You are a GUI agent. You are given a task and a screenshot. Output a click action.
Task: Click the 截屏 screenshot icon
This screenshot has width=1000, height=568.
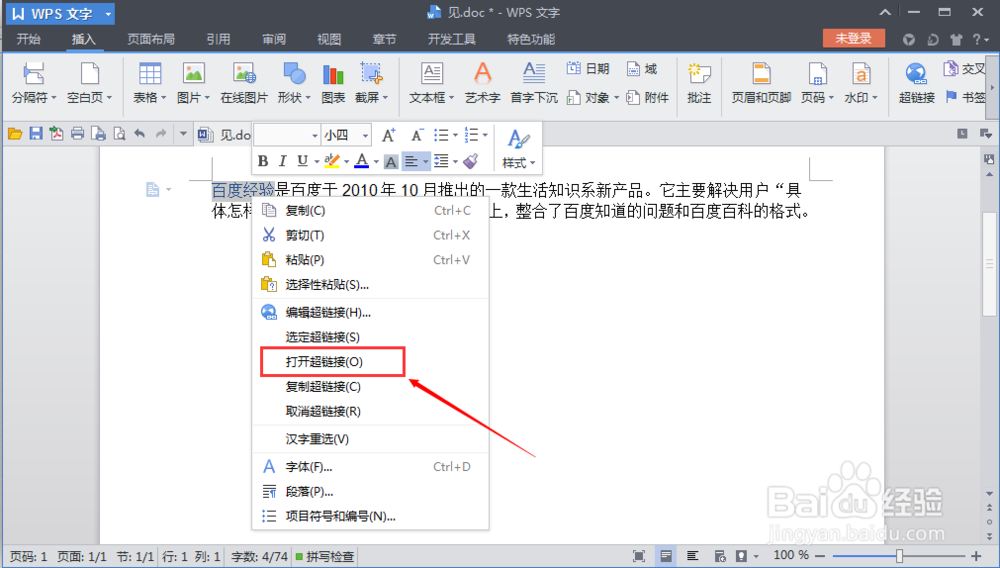click(x=371, y=74)
